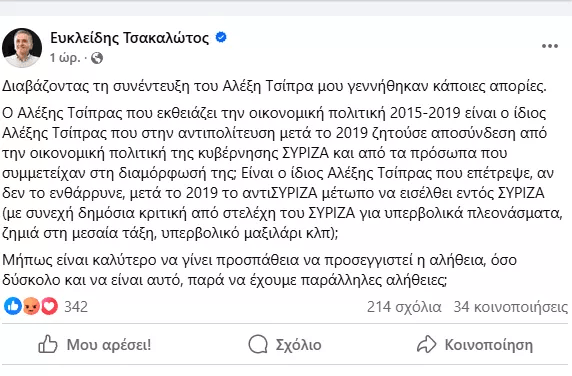Select the Σχόλιο comment button
The image size is (572, 376).
[285, 345]
